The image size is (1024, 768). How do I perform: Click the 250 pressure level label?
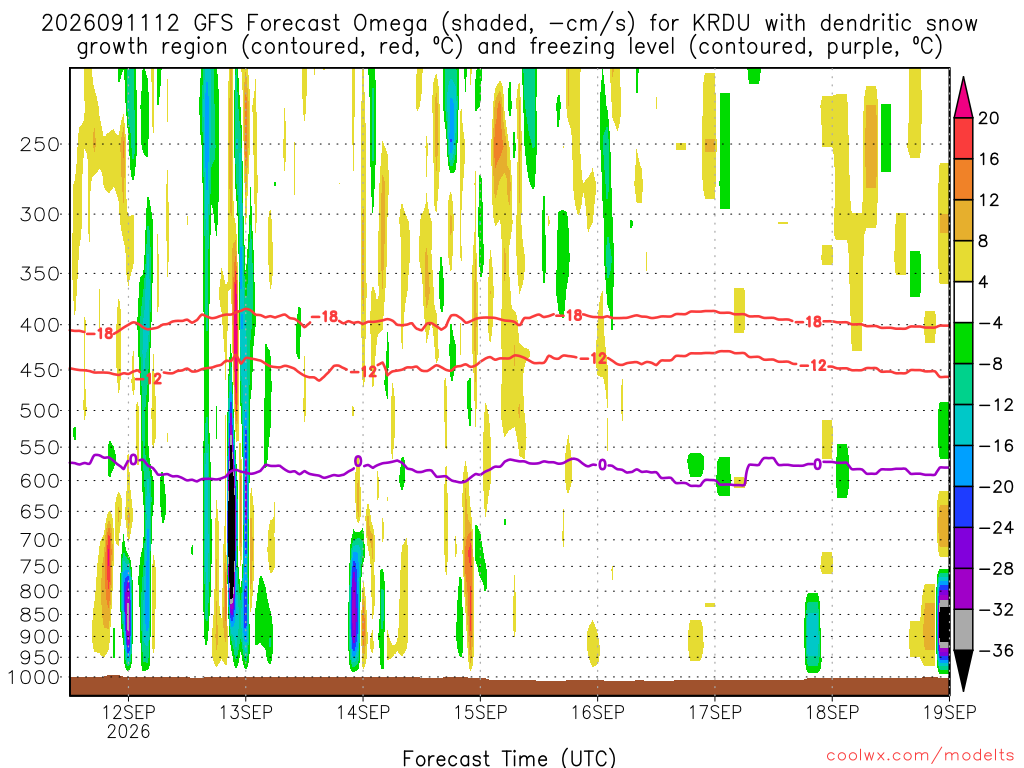(40, 144)
